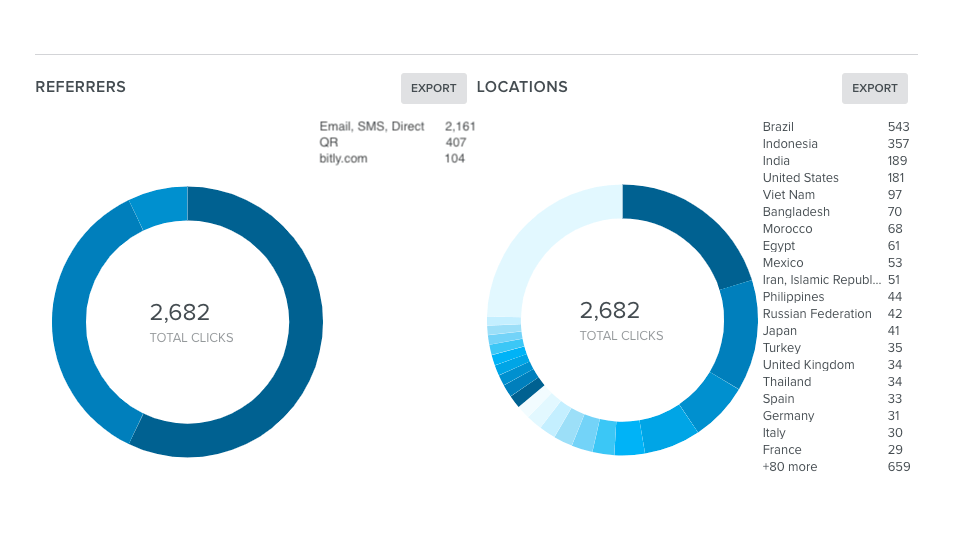
Task: Click the bitly.com referrer entry
Action: (344, 159)
